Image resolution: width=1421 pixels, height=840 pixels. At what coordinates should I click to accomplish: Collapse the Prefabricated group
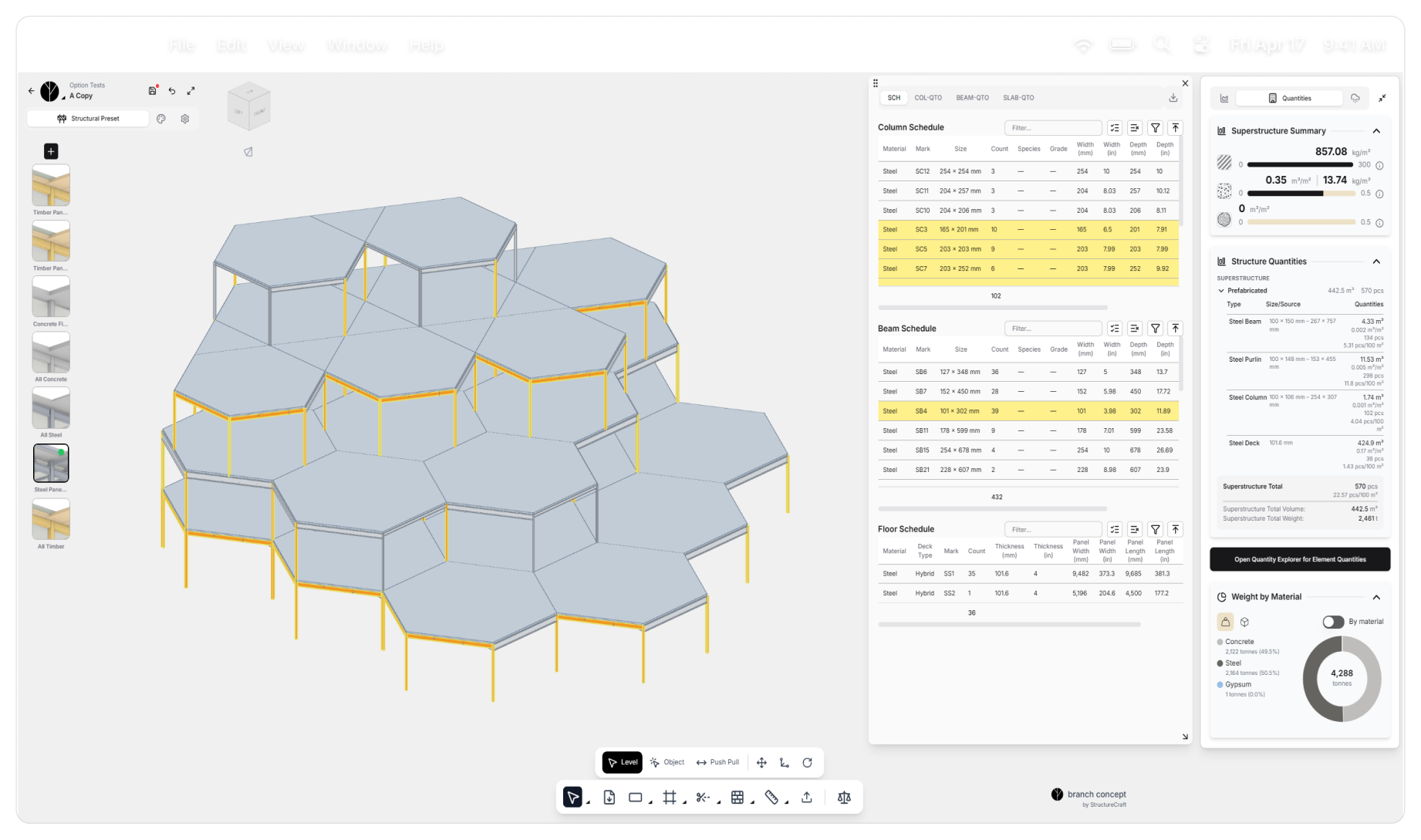click(x=1221, y=291)
